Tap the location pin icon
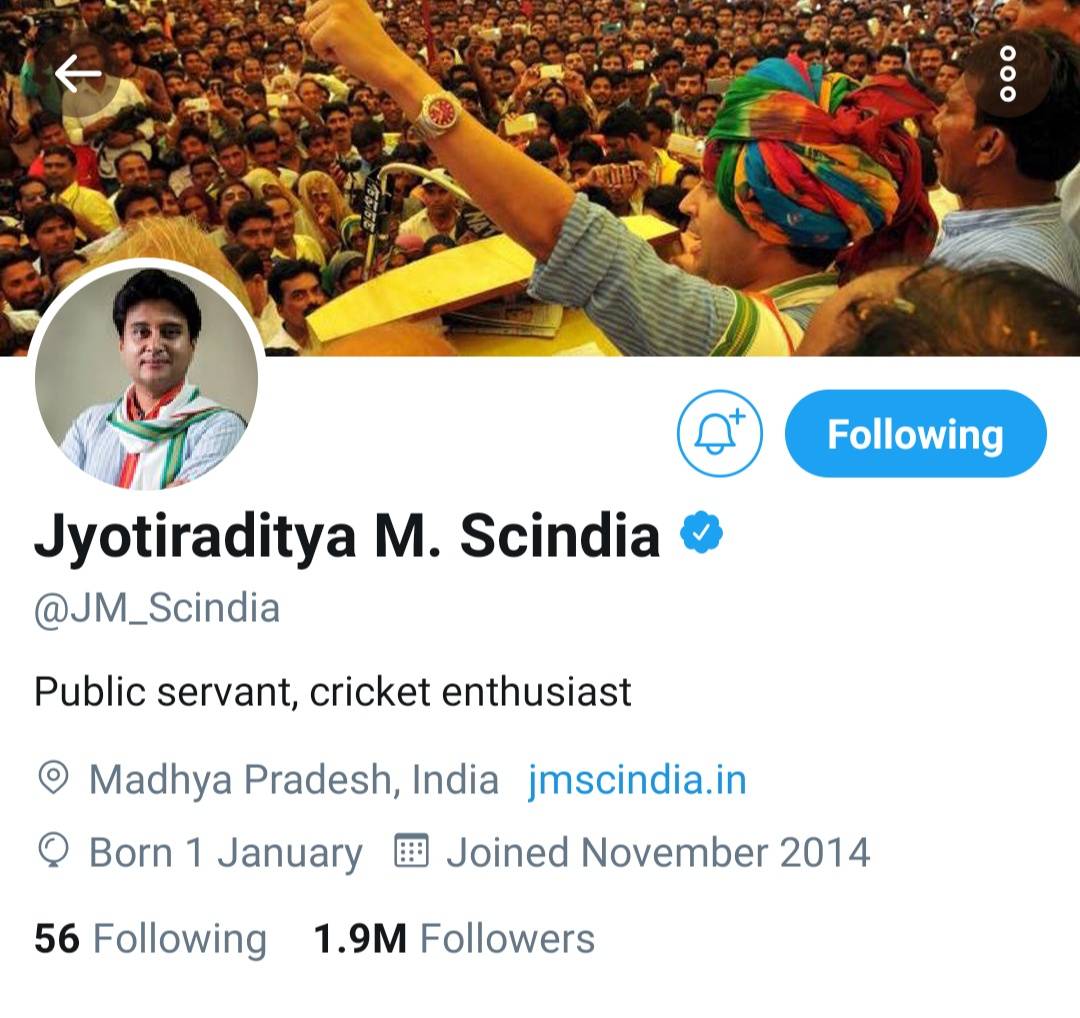The height and width of the screenshot is (1018, 1080). point(53,779)
